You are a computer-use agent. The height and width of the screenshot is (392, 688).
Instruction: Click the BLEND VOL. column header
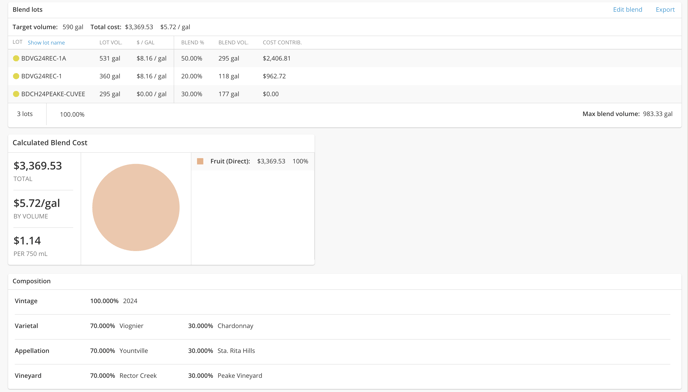point(233,43)
